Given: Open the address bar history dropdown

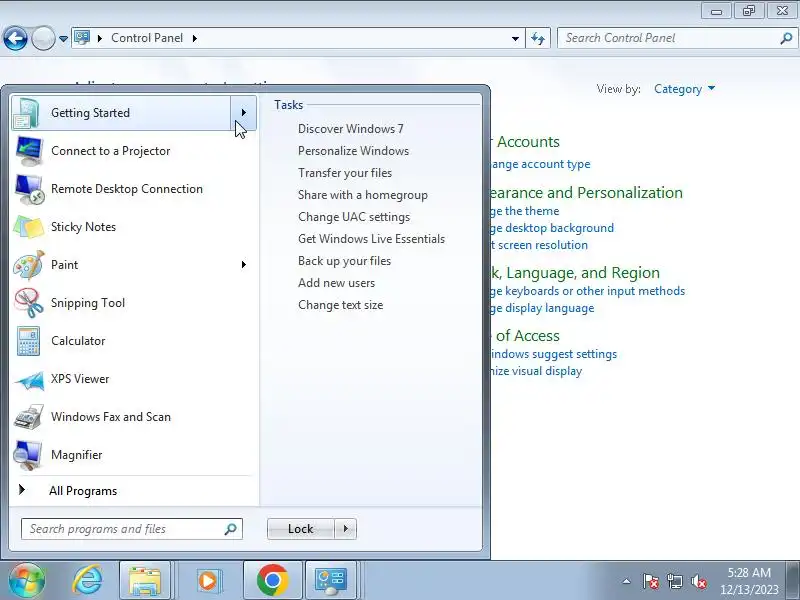Looking at the screenshot, I should (515, 38).
